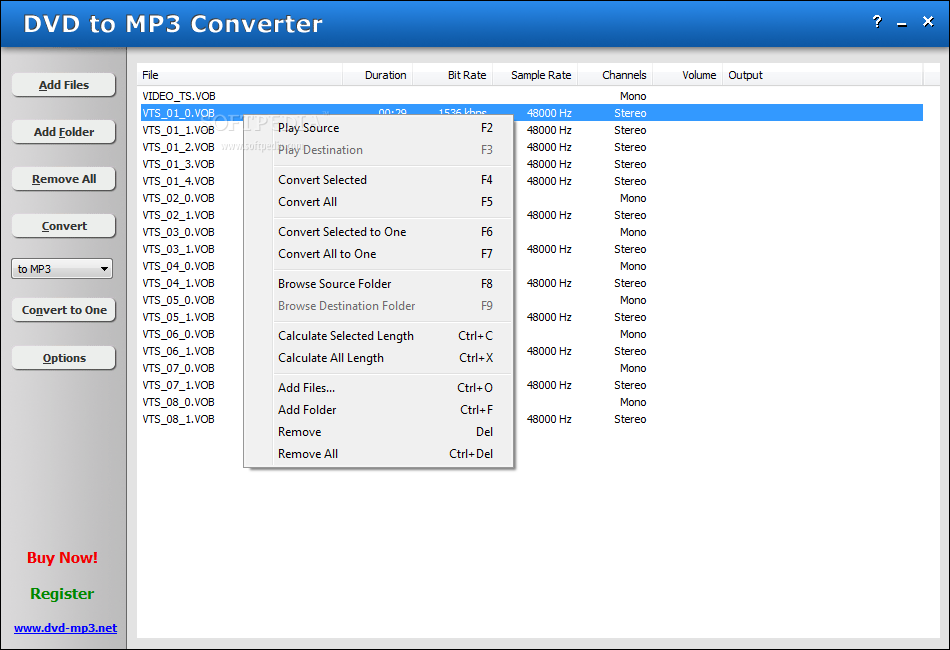Select the VTS_01_2.VOB file row
950x650 pixels.
[x=178, y=147]
